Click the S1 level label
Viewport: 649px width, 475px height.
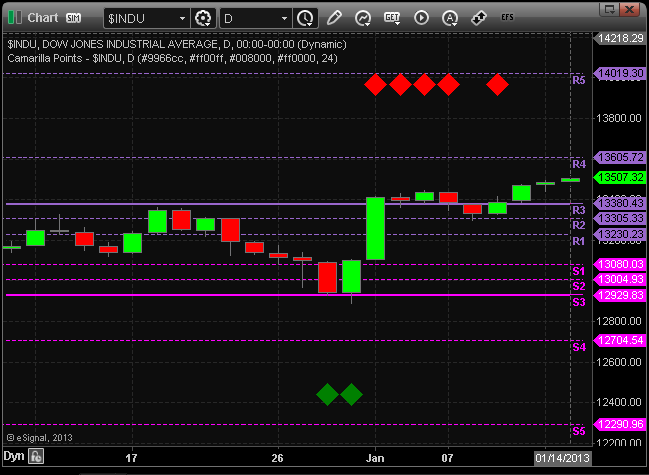tap(579, 271)
